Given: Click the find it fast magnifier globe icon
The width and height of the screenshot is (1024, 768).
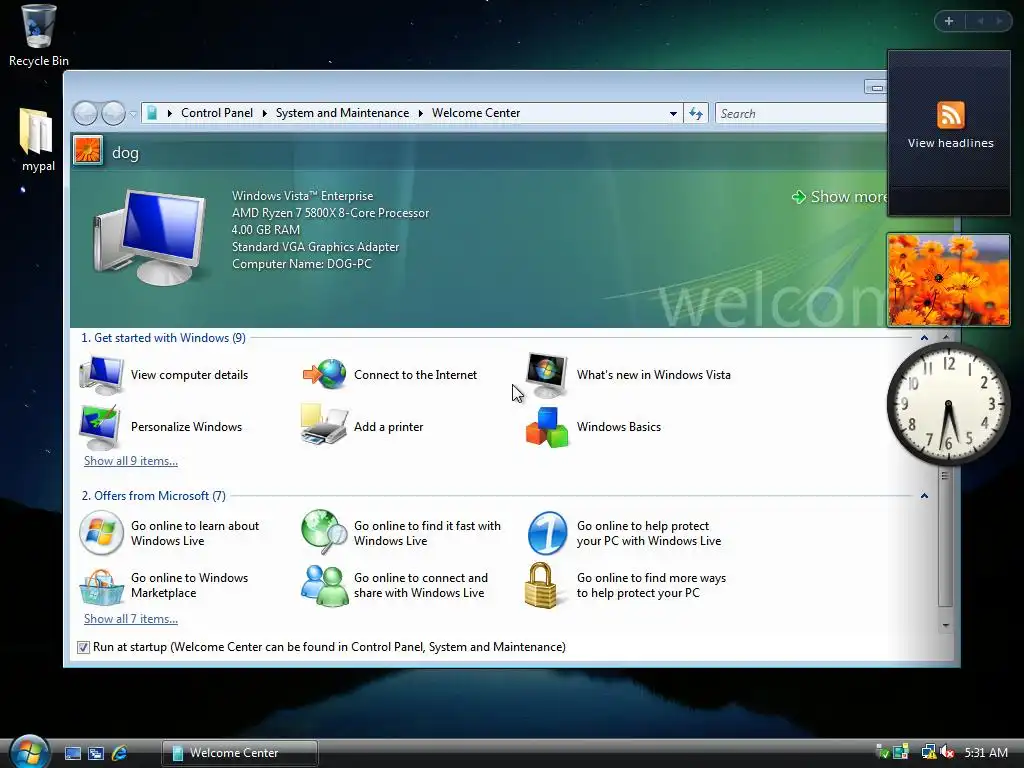Looking at the screenshot, I should tap(324, 532).
